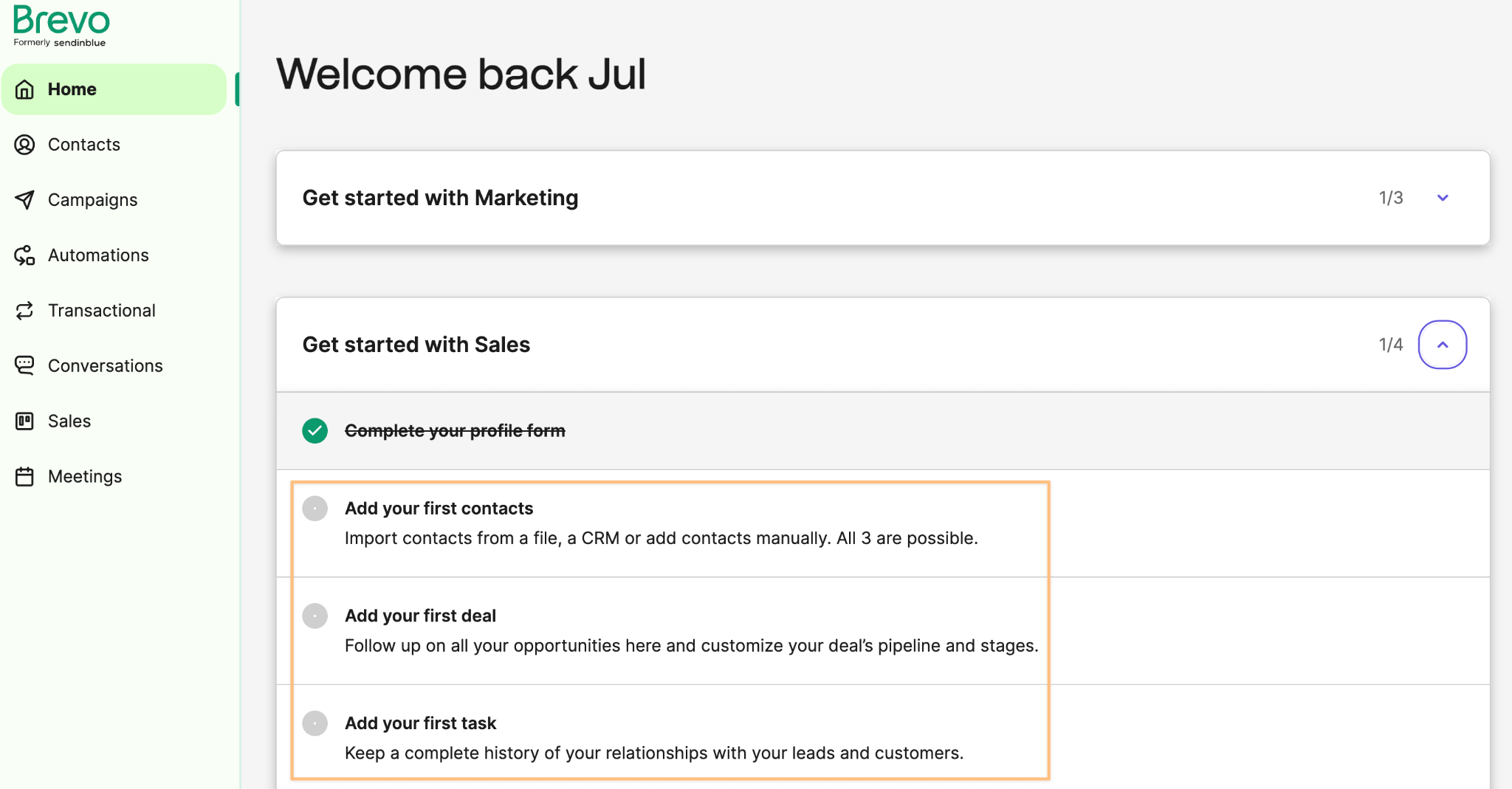
Task: Select the Sales pipeline icon
Action: coord(24,421)
